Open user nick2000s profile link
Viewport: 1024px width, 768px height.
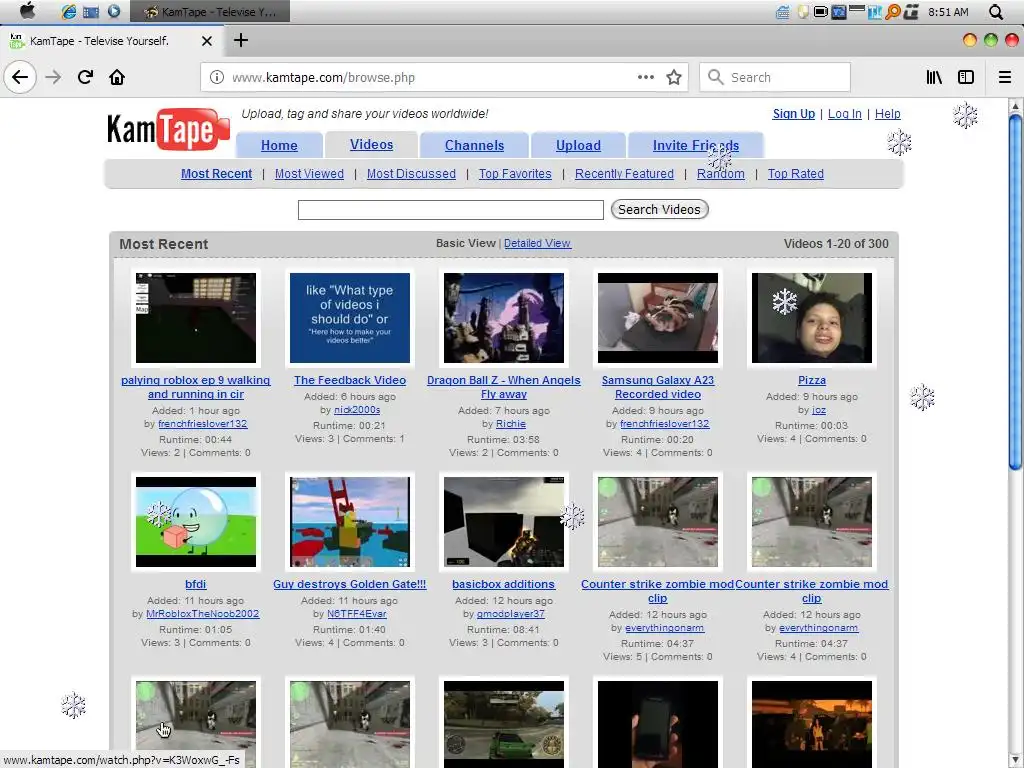(357, 410)
